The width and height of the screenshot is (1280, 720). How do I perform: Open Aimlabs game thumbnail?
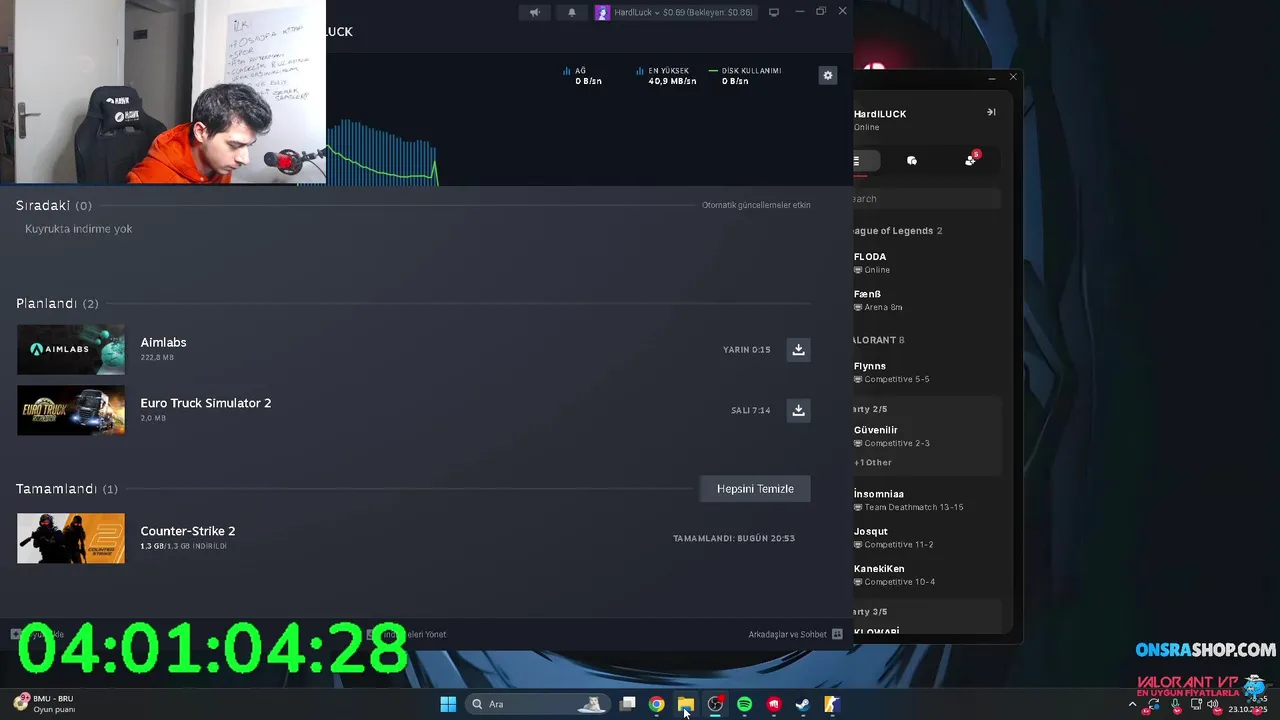tap(71, 349)
